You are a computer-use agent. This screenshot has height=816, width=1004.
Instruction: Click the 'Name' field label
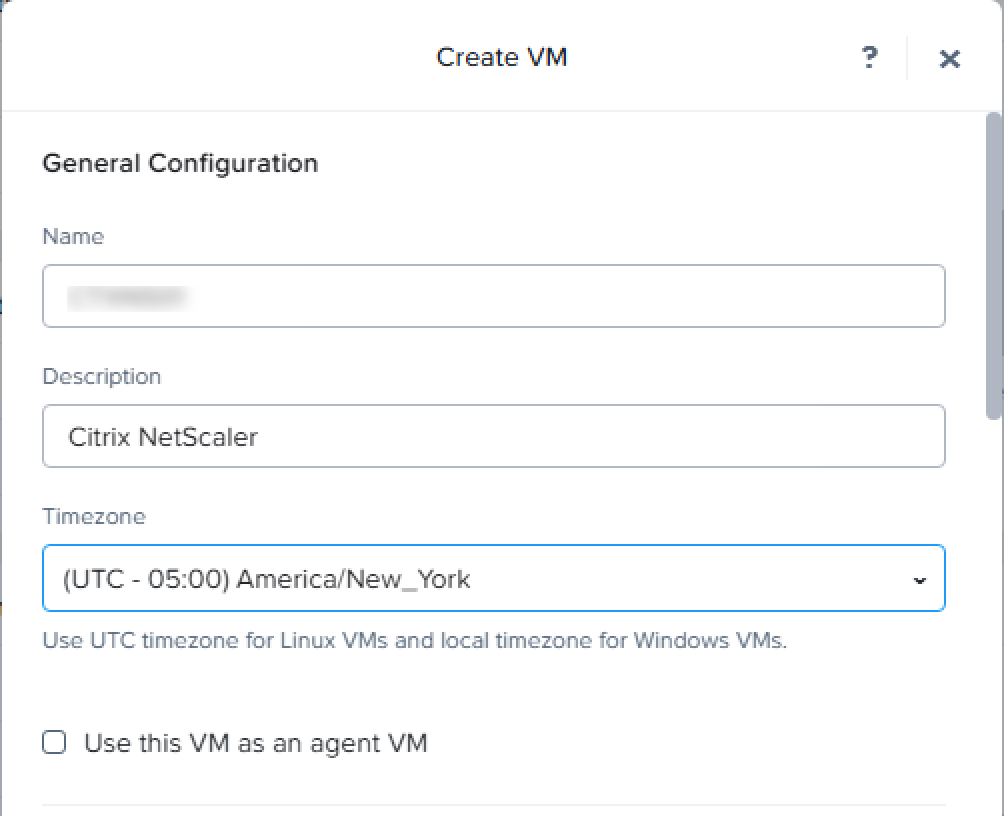73,236
